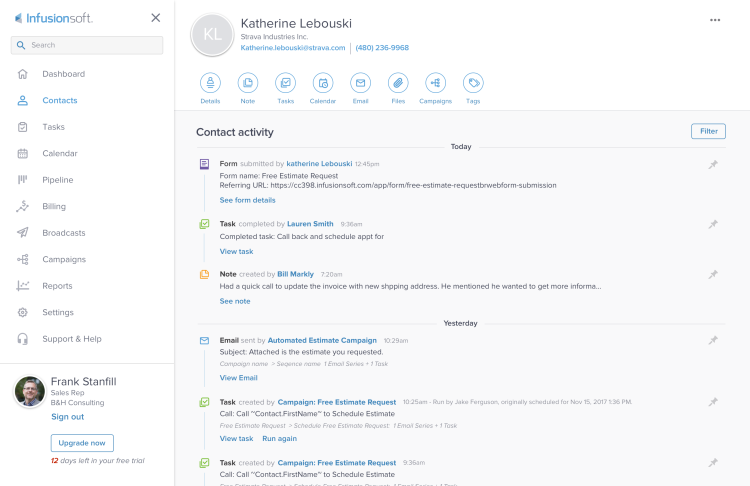Screen dimensions: 750x486
Task: Open the Details contact action icon
Action: [x=210, y=83]
